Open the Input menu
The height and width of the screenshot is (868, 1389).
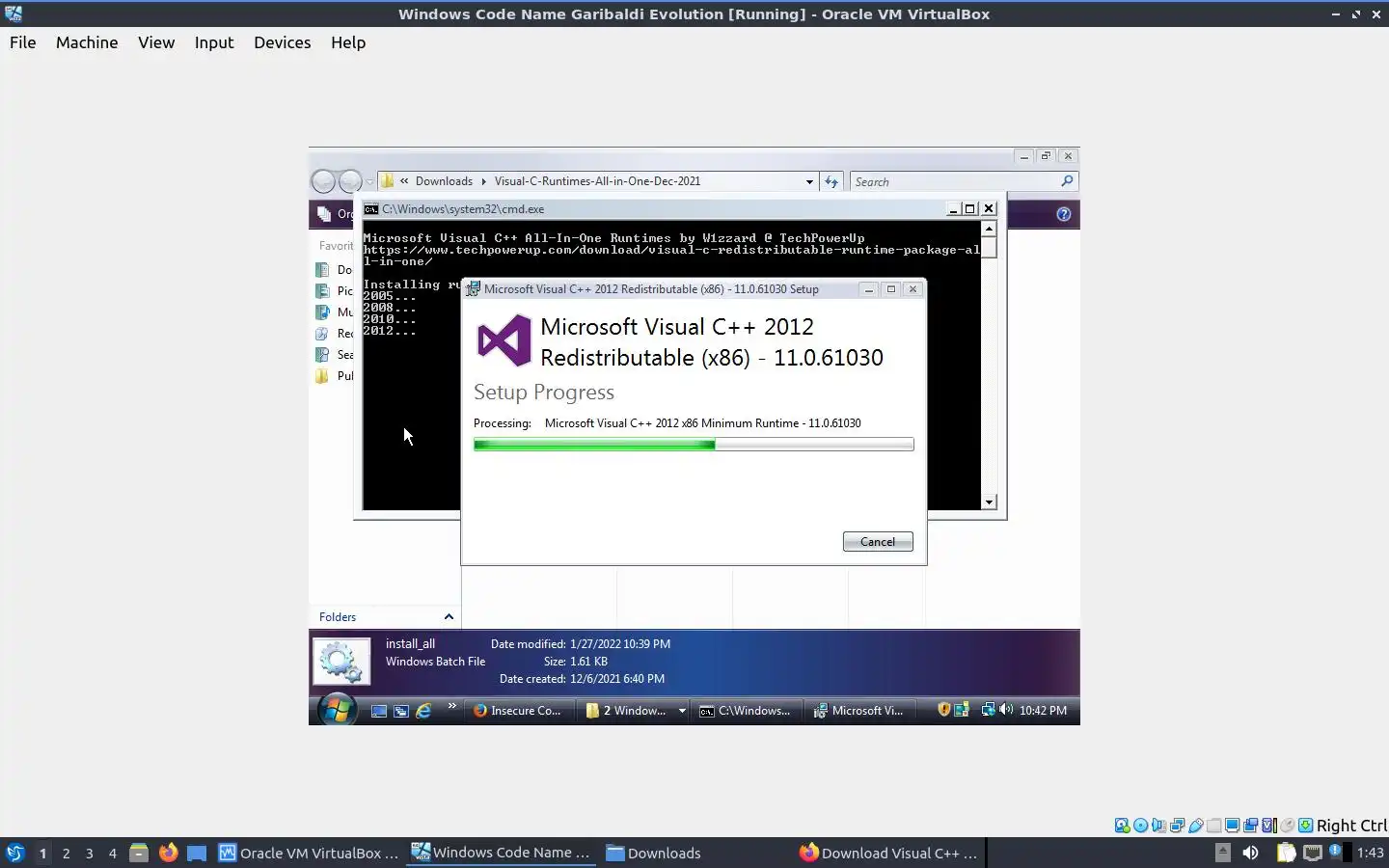point(214,42)
